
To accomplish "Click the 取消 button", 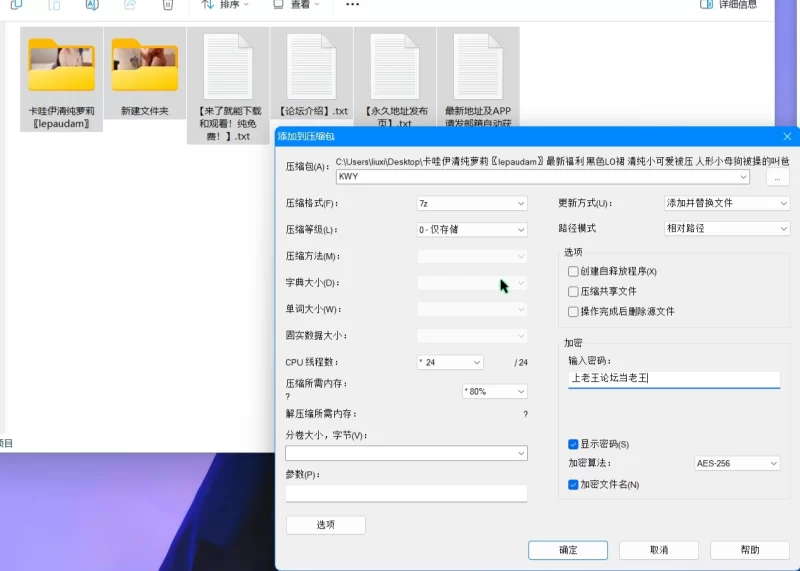I will pos(658,550).
